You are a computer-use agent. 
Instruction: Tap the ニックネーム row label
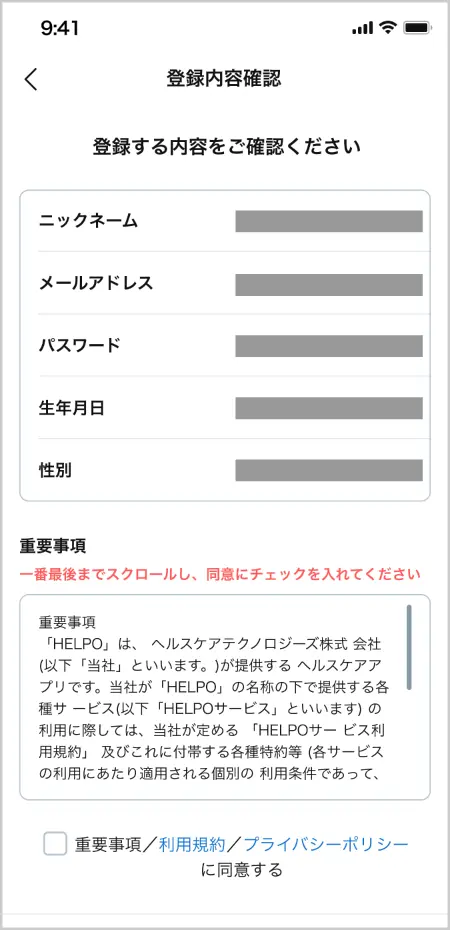coord(88,221)
